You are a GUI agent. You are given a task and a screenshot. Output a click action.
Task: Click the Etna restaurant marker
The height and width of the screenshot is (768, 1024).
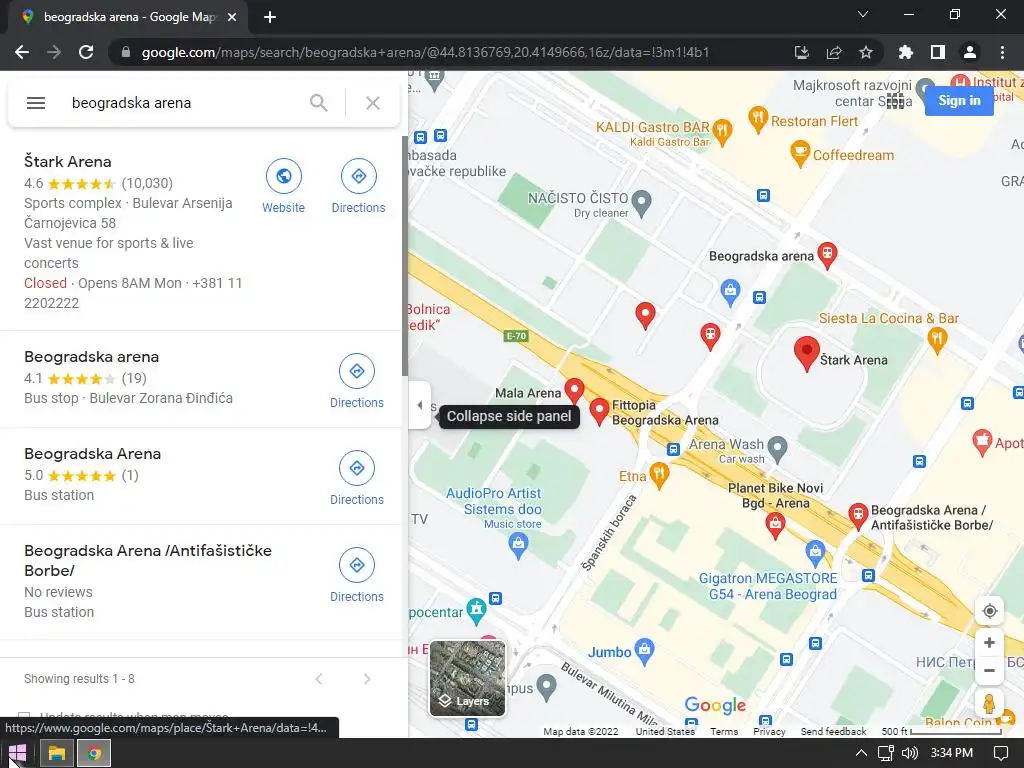tap(660, 475)
